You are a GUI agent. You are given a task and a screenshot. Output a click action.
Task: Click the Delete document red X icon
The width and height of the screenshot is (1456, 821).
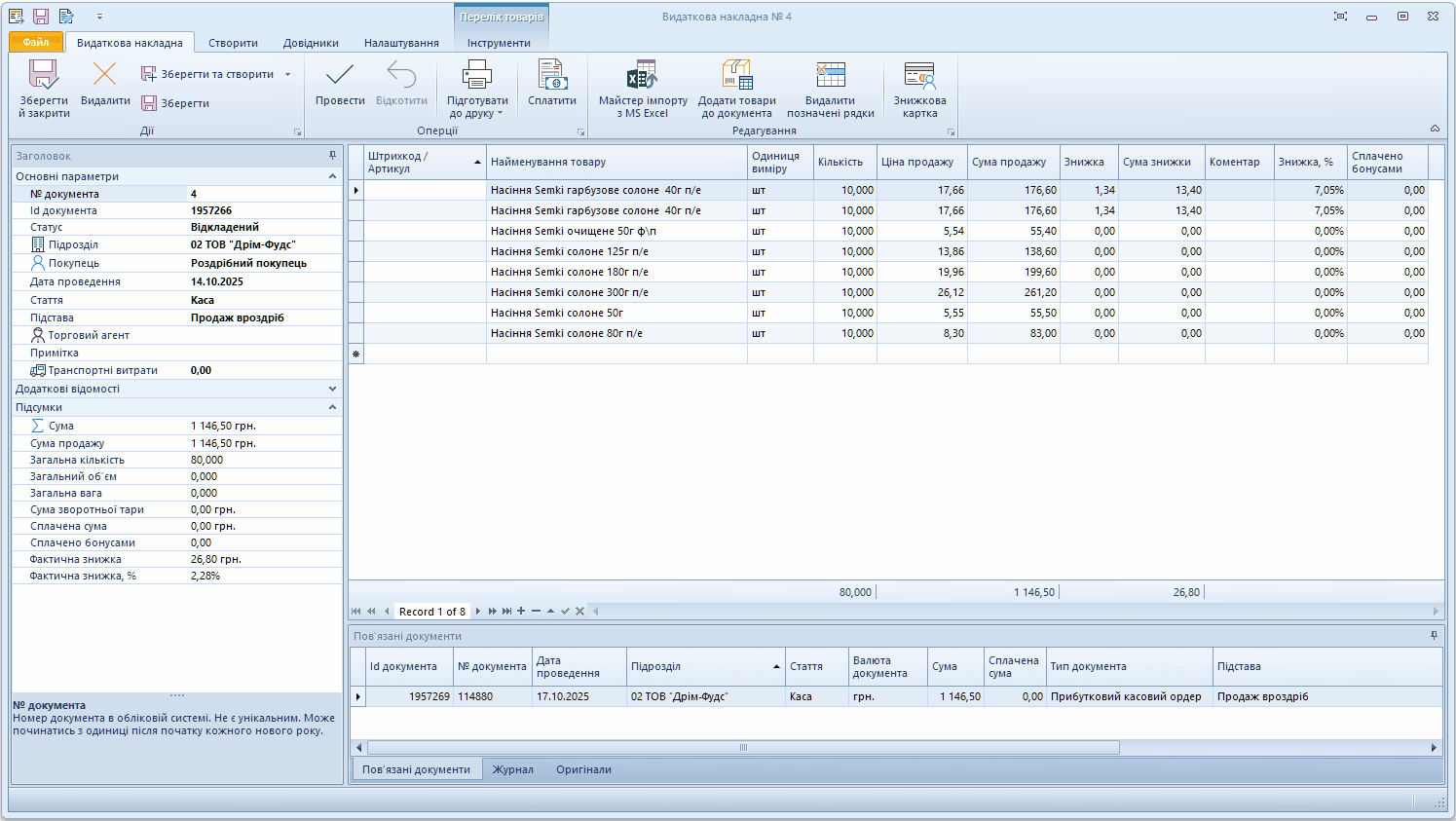(x=104, y=75)
